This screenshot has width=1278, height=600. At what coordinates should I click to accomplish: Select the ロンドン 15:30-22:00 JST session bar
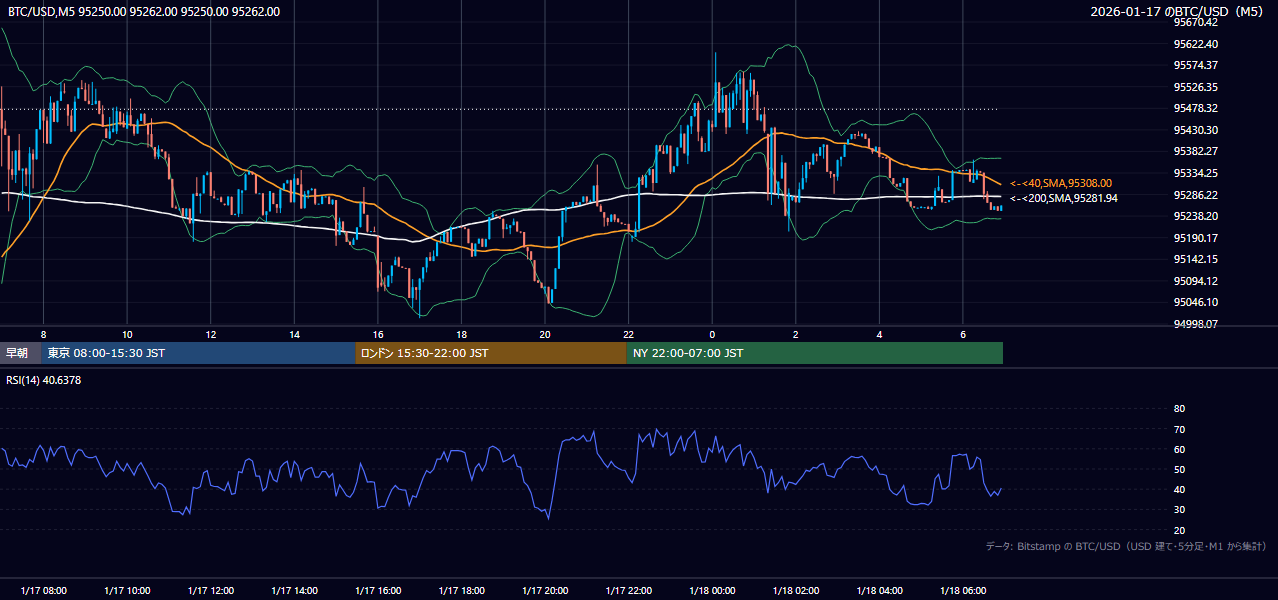[x=491, y=353]
